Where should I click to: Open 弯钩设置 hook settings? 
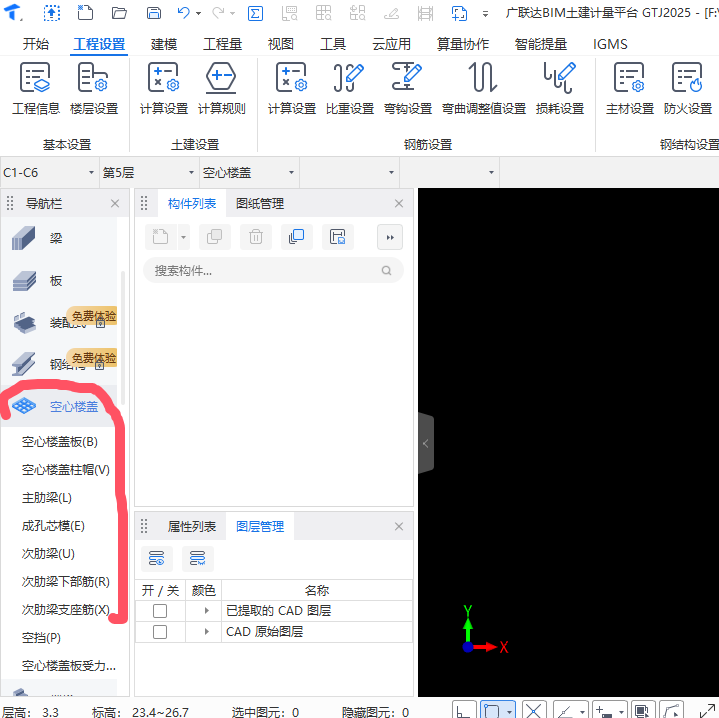point(408,88)
